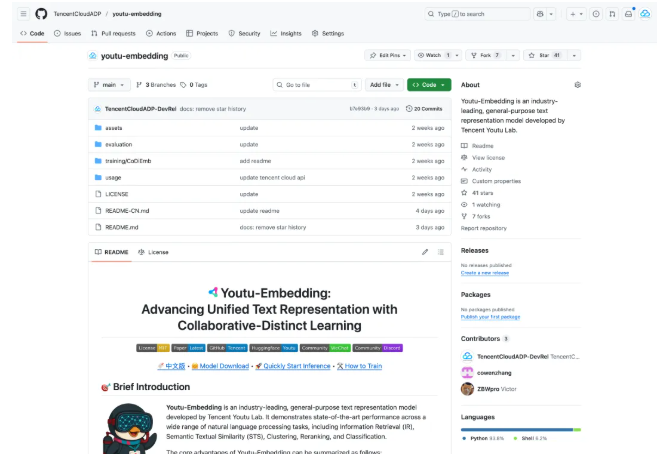The image size is (667, 454).
Task: Switch to the License tab
Action: point(154,252)
